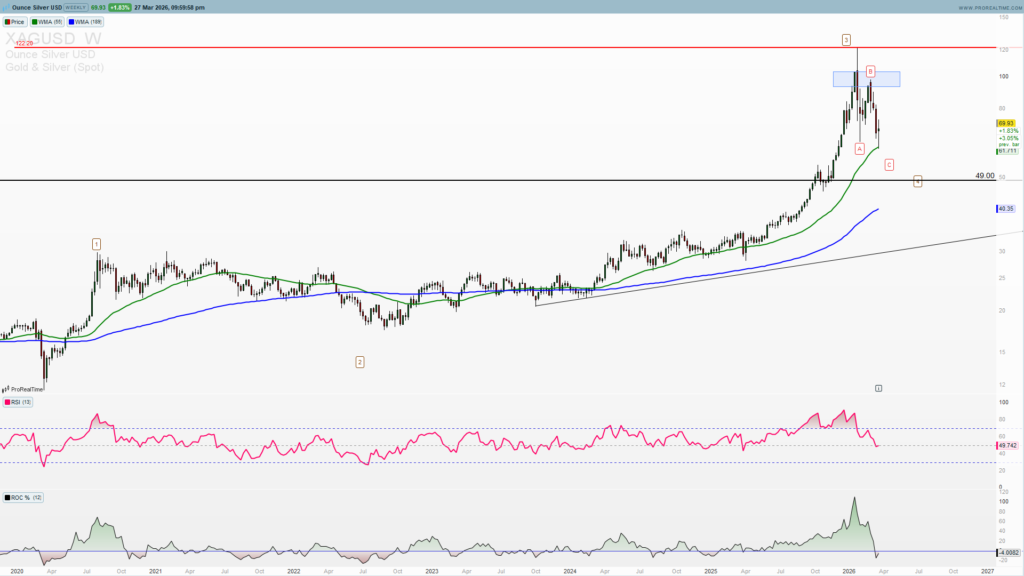Toggle the Price legend entry
The width and height of the screenshot is (1024, 576).
tap(17, 21)
